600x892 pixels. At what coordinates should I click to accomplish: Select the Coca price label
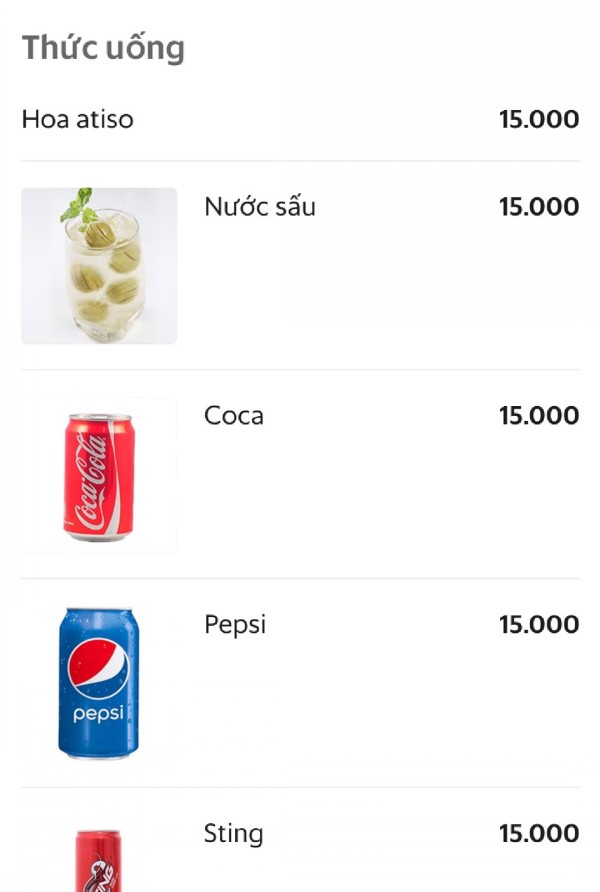[538, 415]
